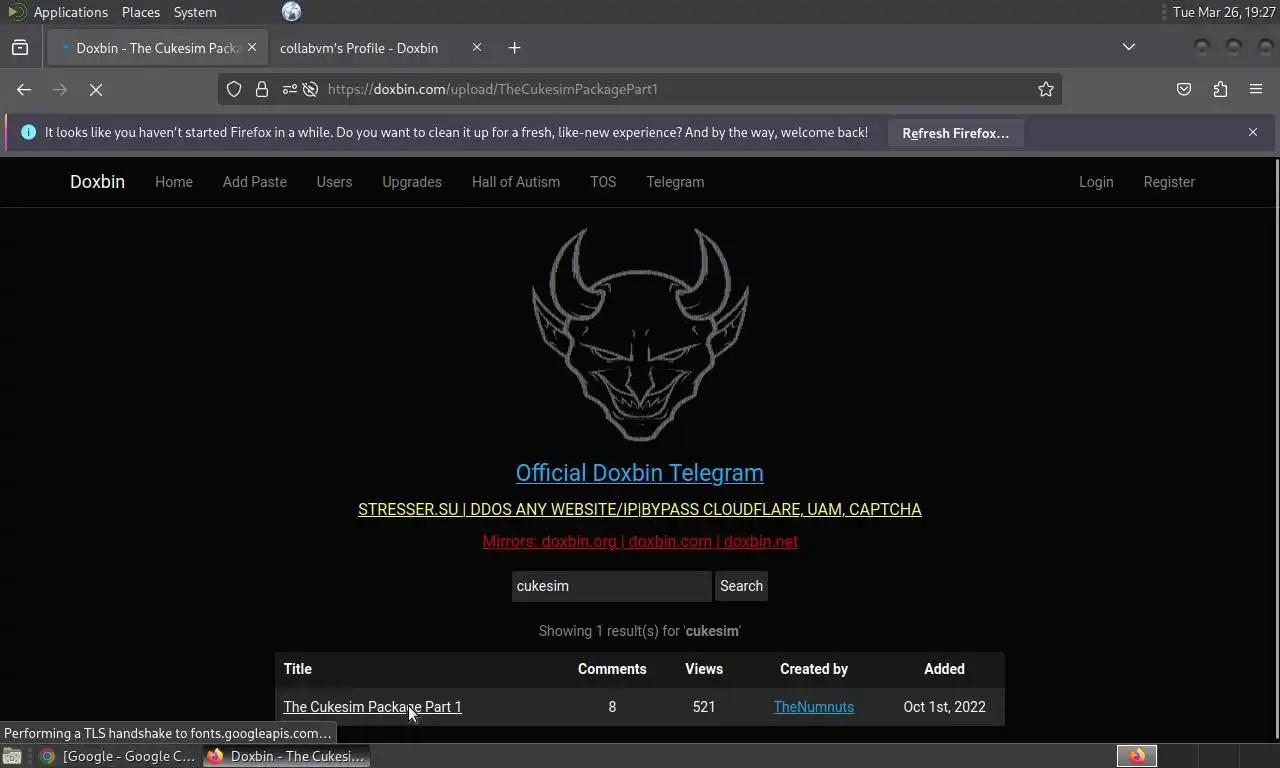
Task: Open the Users nav link
Action: tap(334, 182)
